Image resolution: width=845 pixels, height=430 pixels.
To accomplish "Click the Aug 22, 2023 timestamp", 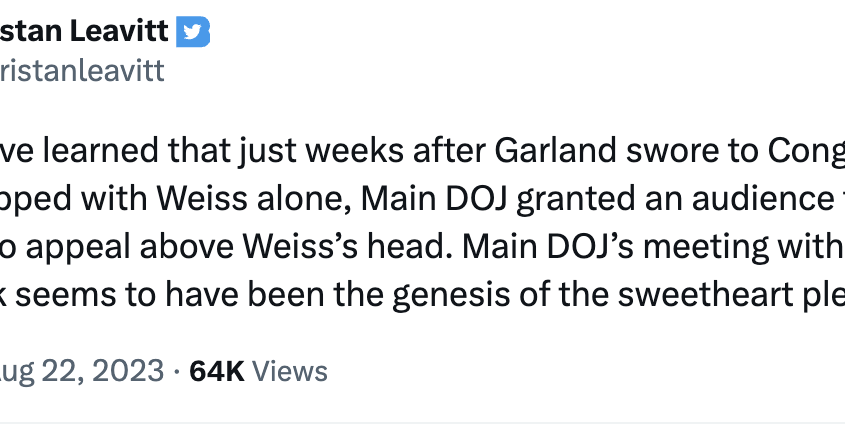I will click(82, 371).
